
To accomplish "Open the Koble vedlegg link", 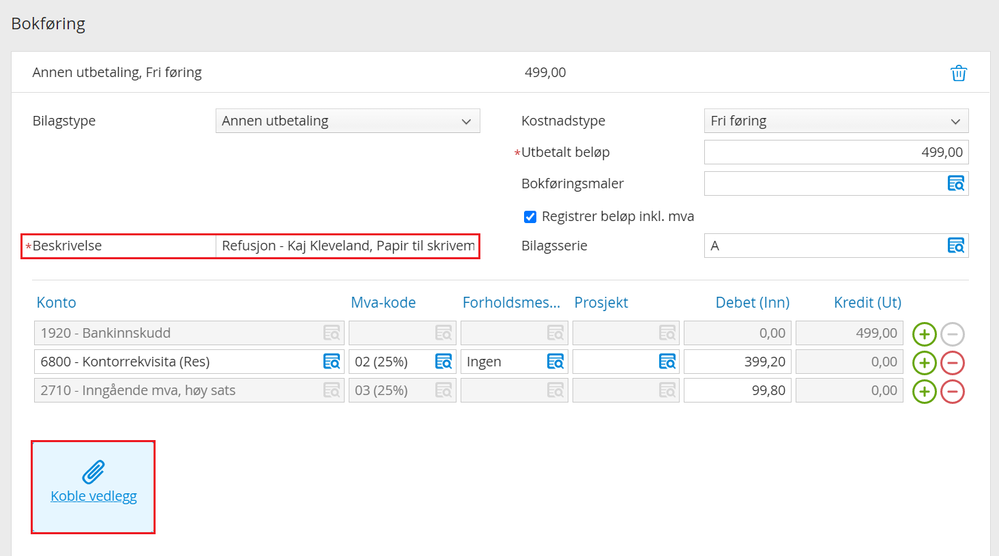I will 94,496.
